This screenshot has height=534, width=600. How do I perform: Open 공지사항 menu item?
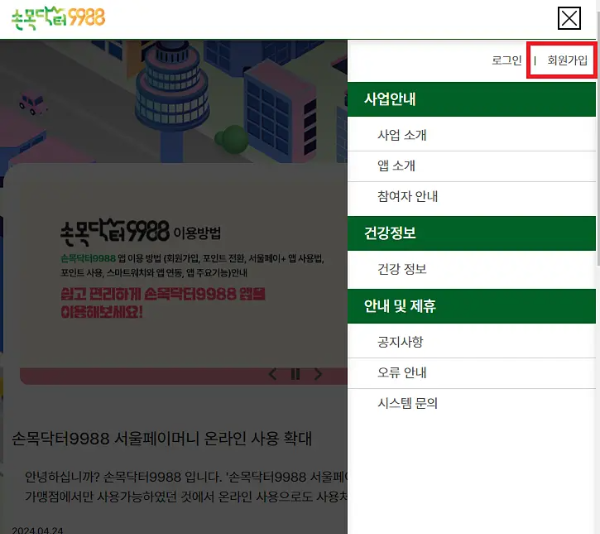pos(471,342)
